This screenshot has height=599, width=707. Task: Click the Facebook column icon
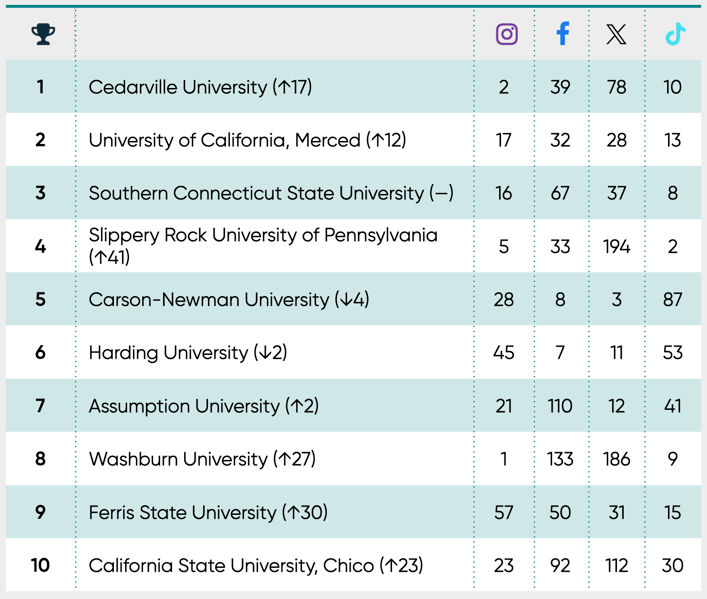[x=562, y=34]
